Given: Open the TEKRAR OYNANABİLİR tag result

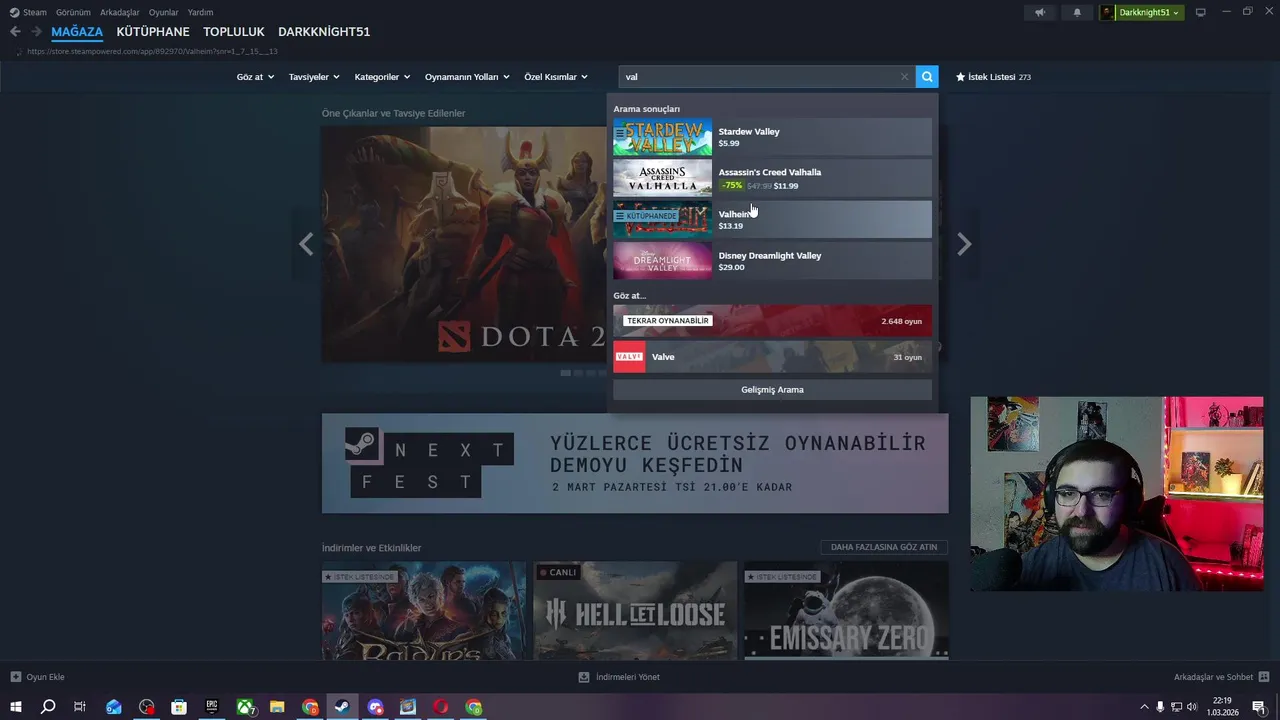Looking at the screenshot, I should click(x=772, y=321).
